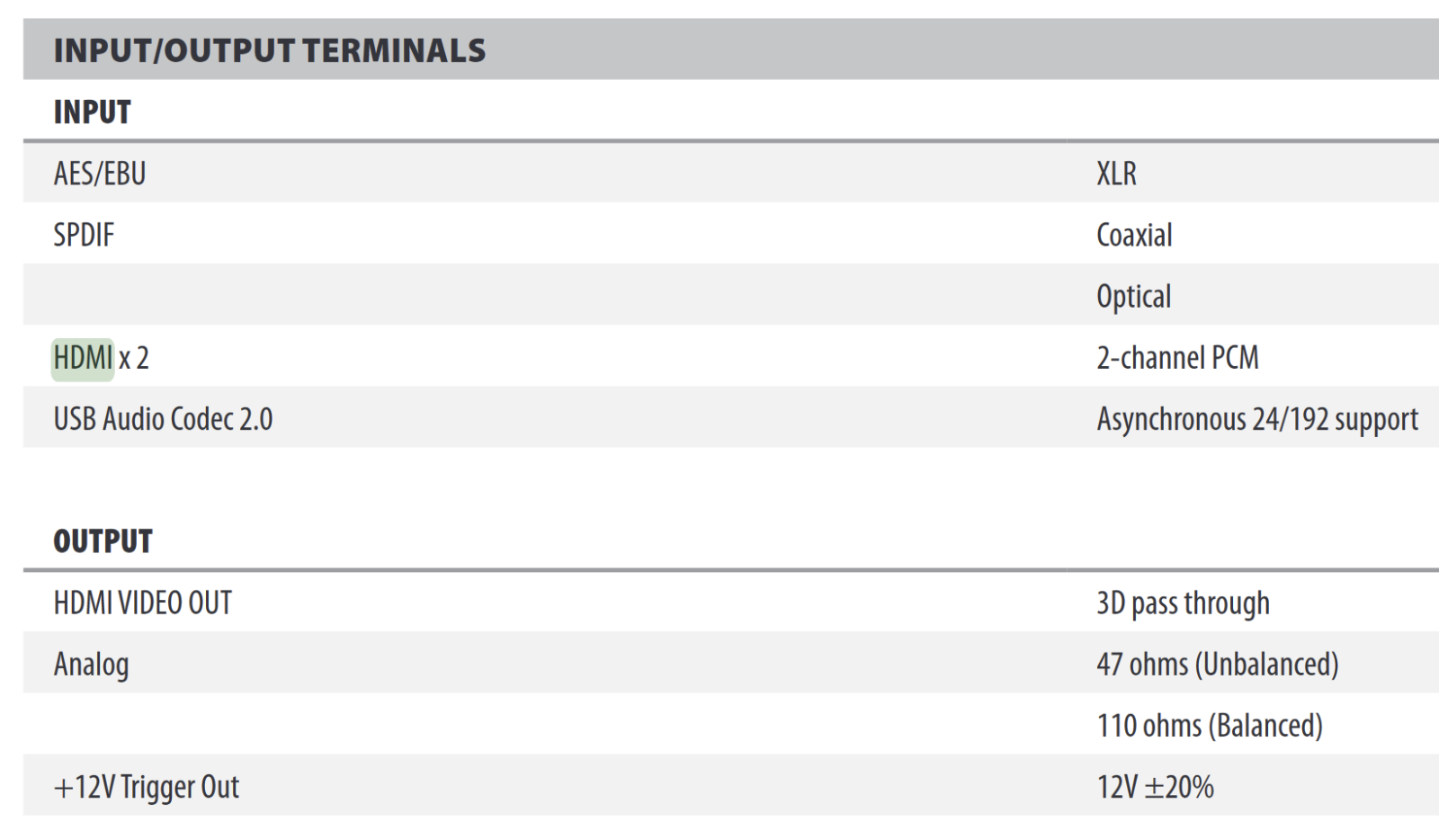Click the INPUT section heading
This screenshot has height=840, width=1439.
click(x=93, y=112)
